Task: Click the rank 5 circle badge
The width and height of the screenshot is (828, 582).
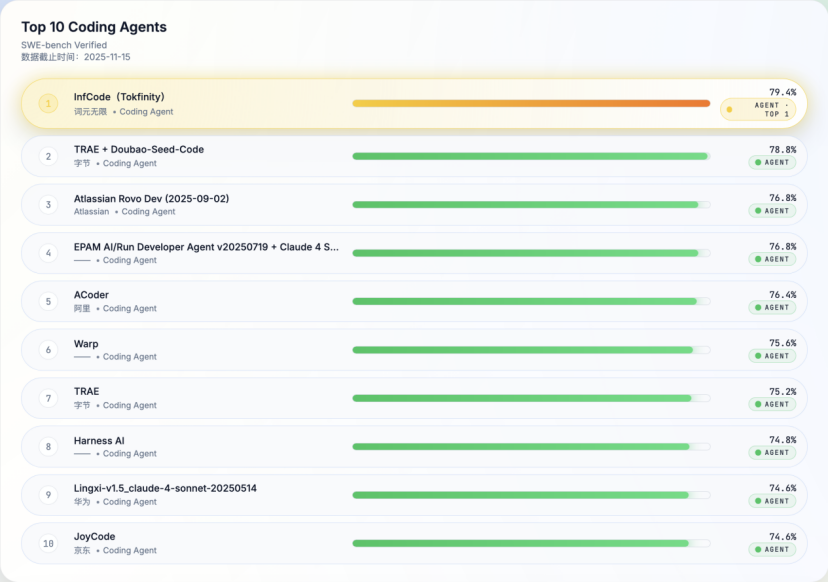Action: pos(48,302)
